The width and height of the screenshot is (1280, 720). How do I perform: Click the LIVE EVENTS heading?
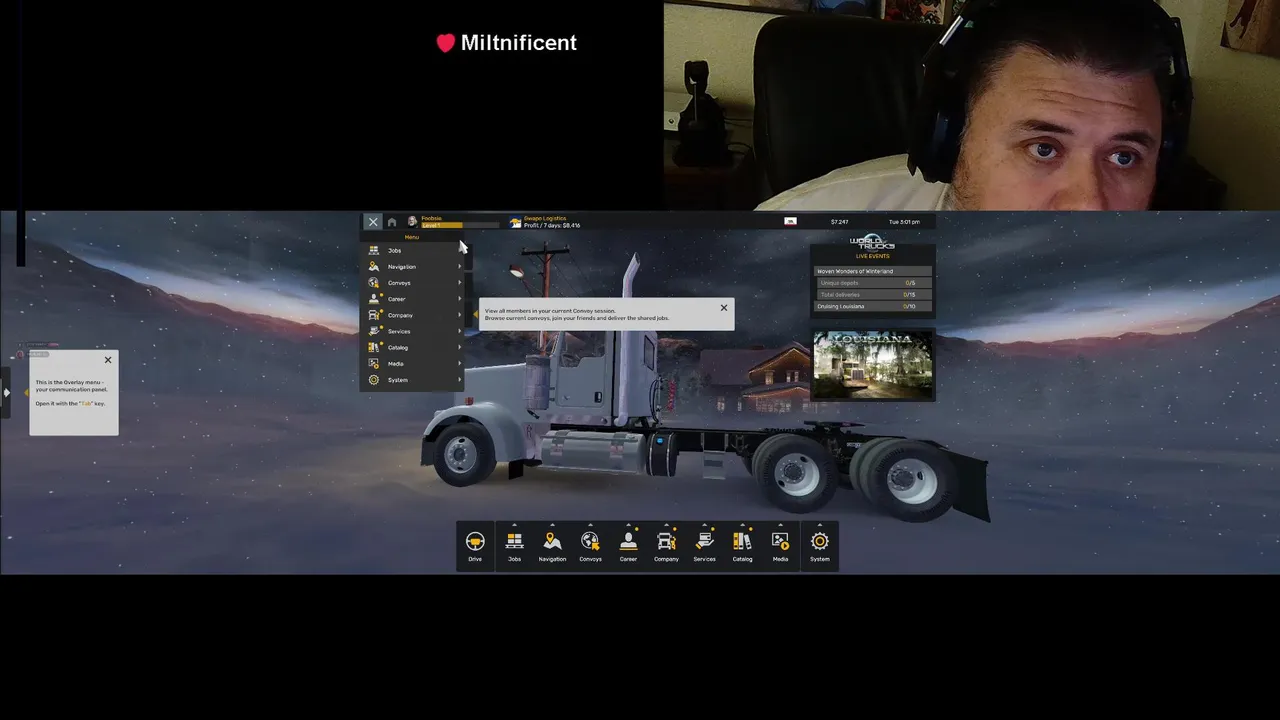coord(872,256)
